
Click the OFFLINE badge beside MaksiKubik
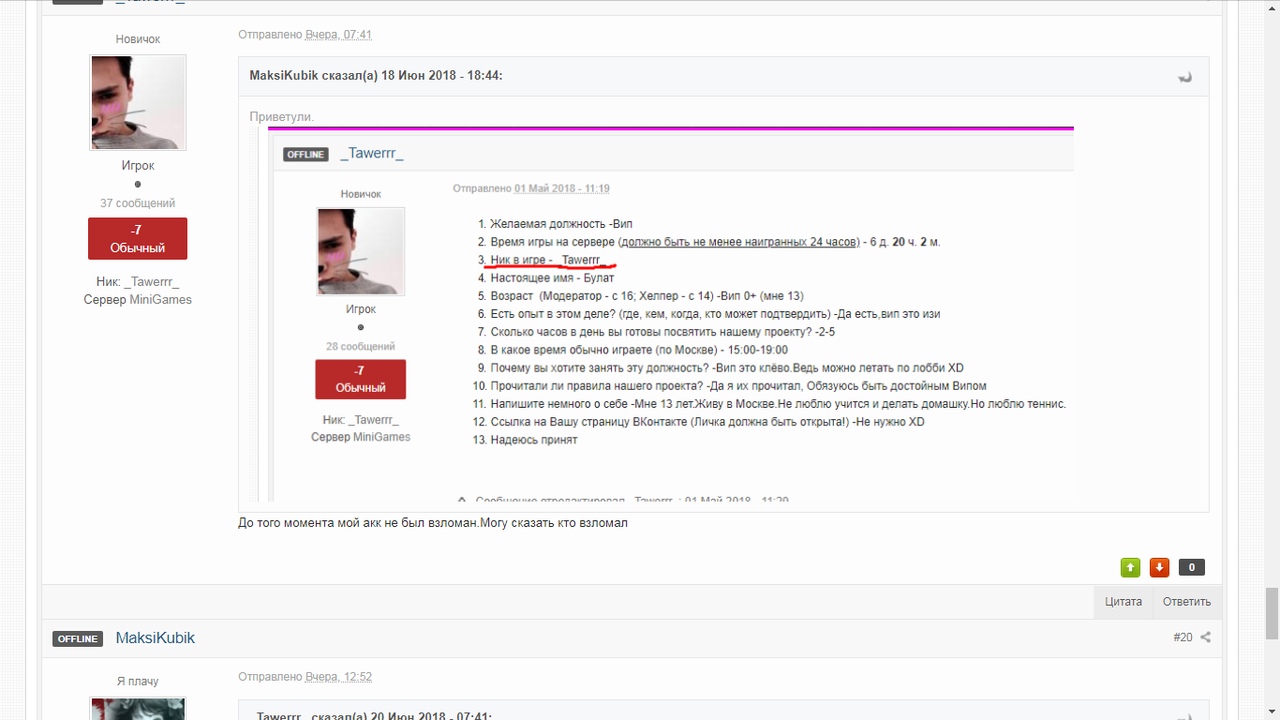(78, 639)
